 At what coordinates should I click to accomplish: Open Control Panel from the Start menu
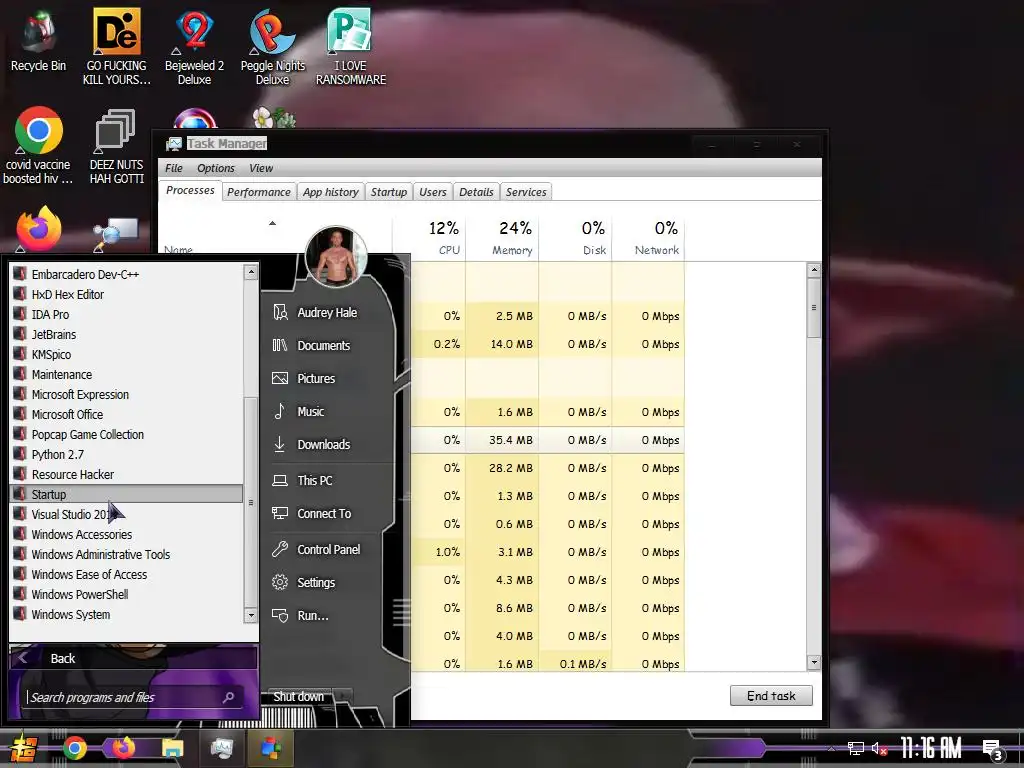(x=328, y=550)
